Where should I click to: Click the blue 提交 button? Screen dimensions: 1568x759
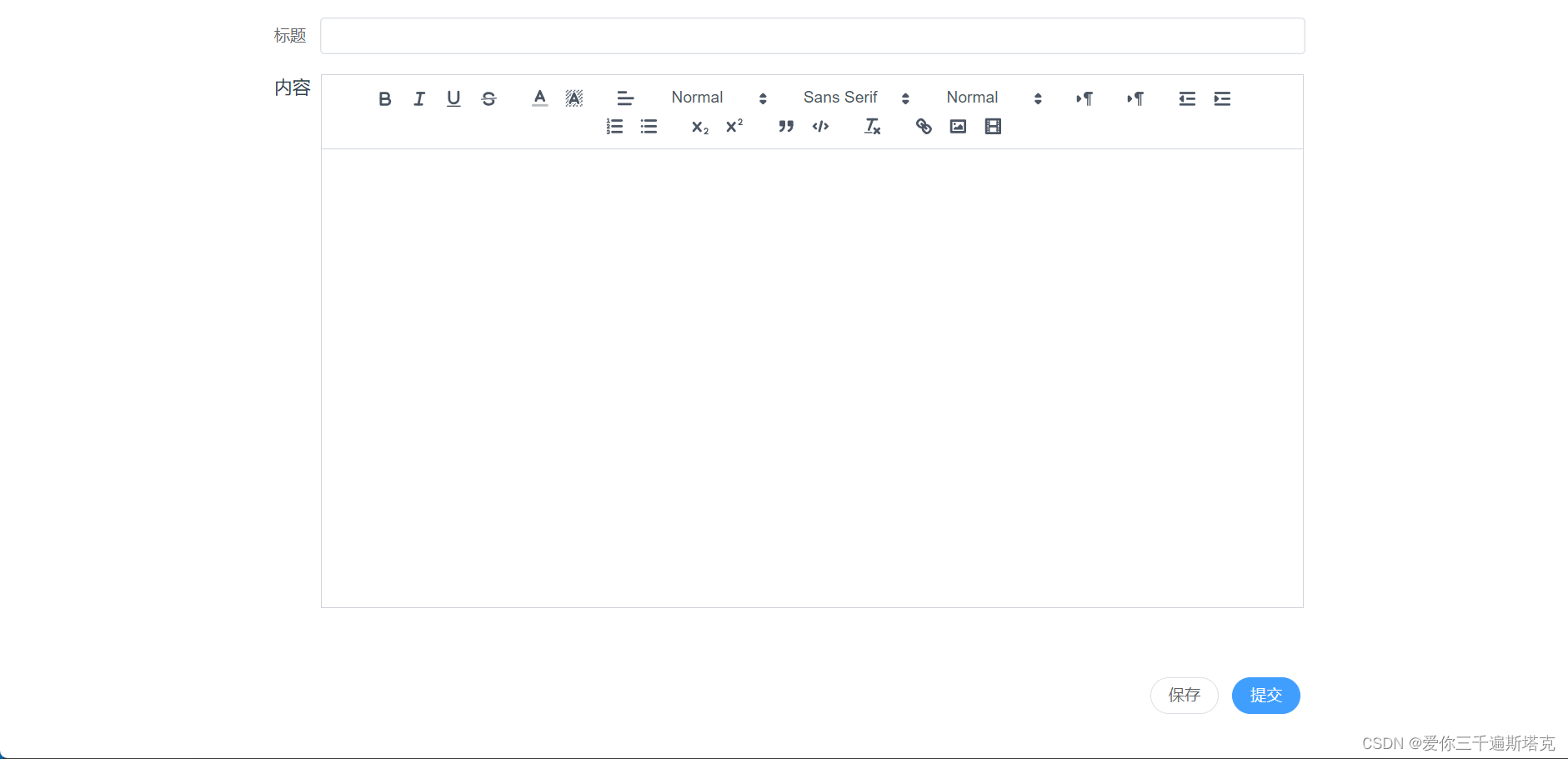pyautogui.click(x=1265, y=696)
